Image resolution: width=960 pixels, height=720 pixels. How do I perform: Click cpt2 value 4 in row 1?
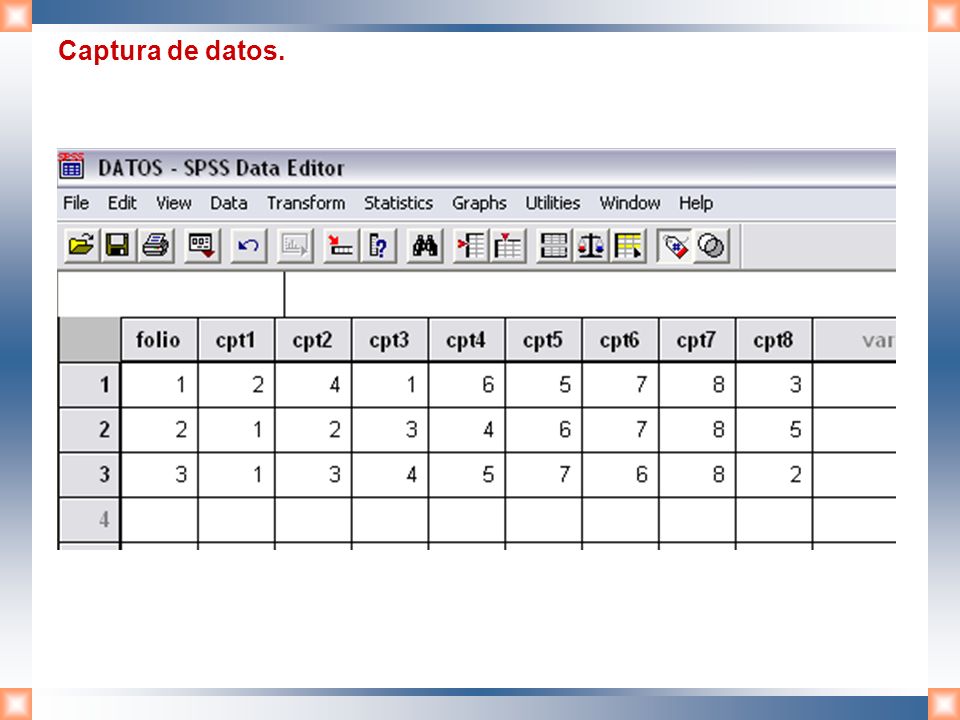click(x=313, y=384)
